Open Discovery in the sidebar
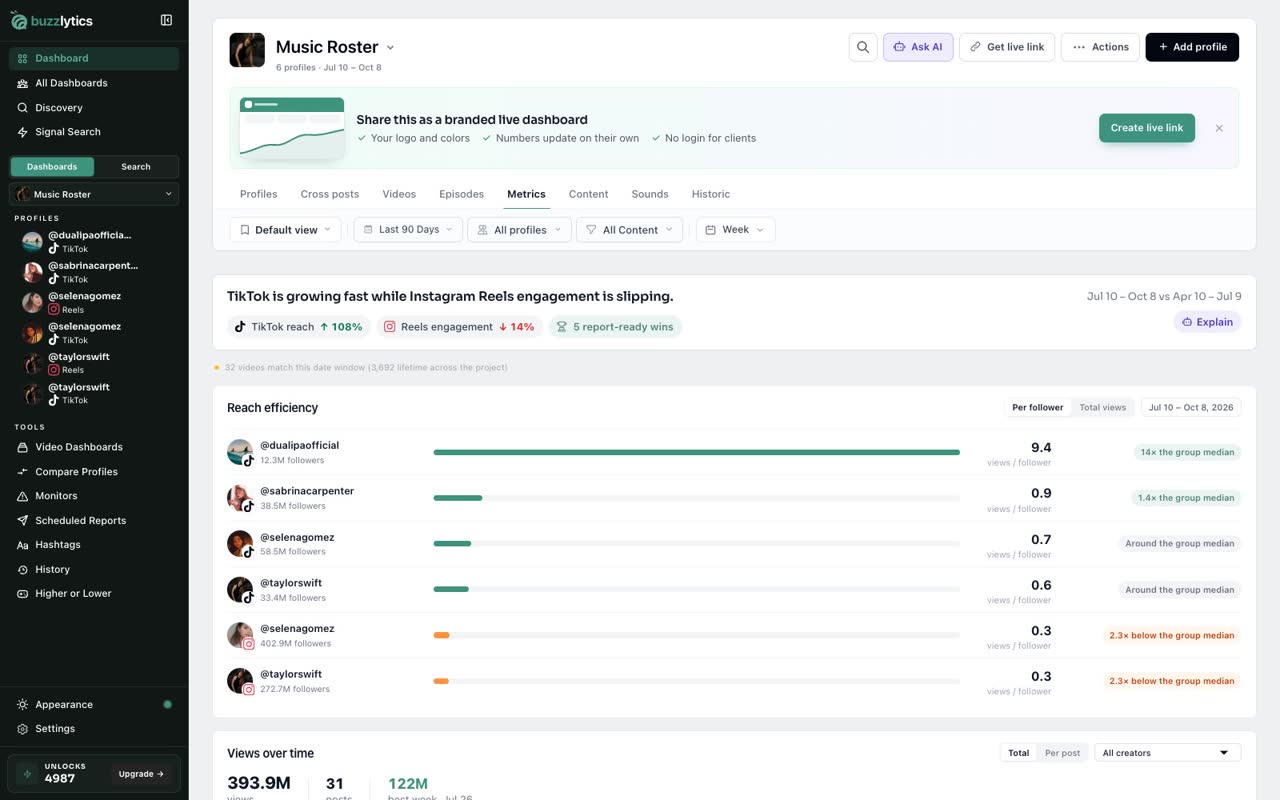 click(94, 107)
